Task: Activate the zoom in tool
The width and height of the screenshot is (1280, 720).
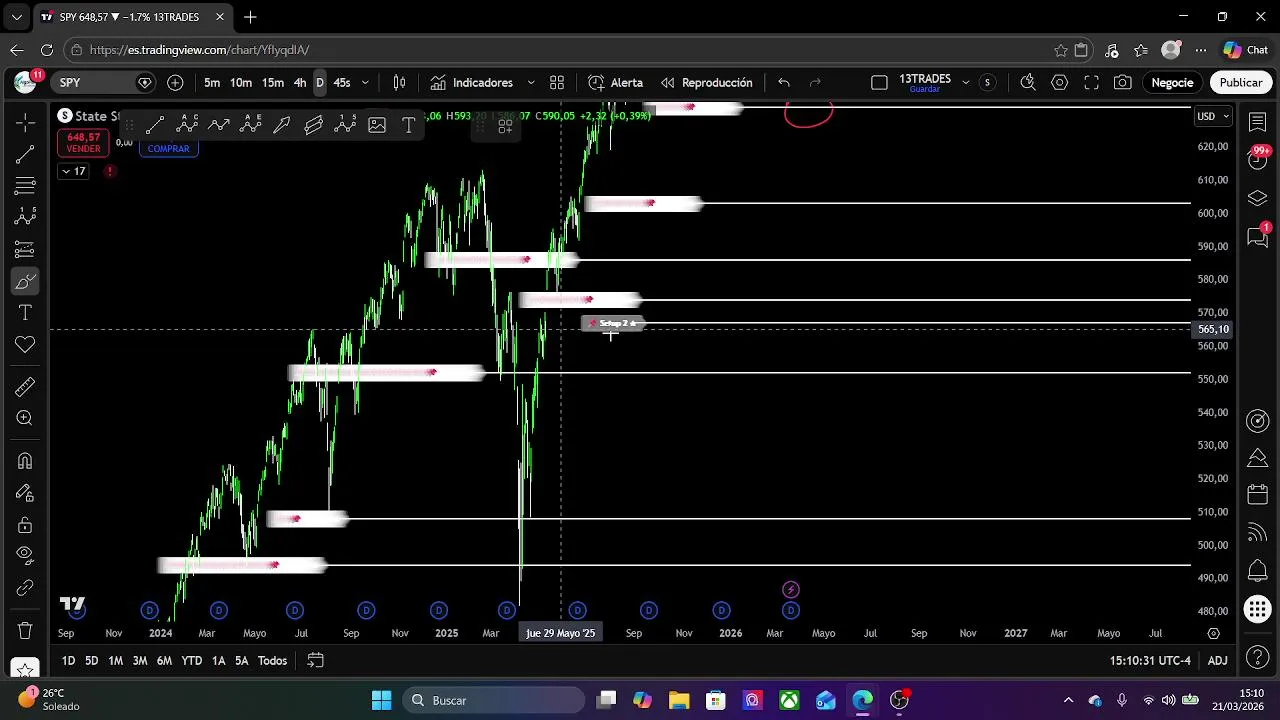Action: pos(25,418)
